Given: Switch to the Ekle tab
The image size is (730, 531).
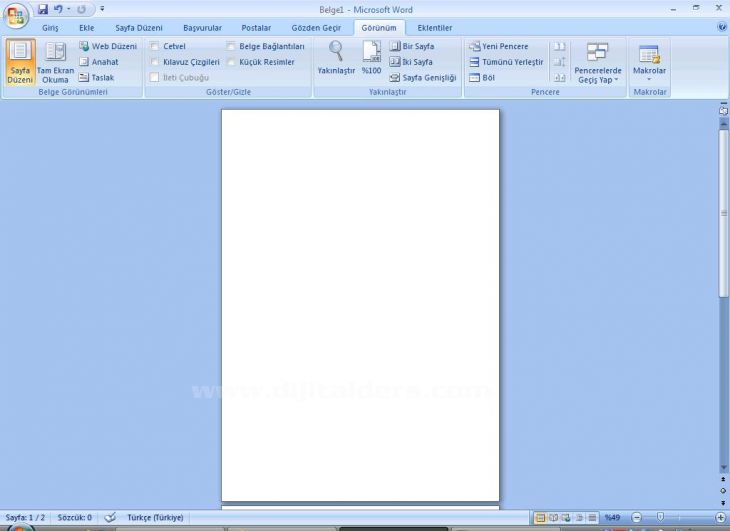Looking at the screenshot, I should 87,28.
